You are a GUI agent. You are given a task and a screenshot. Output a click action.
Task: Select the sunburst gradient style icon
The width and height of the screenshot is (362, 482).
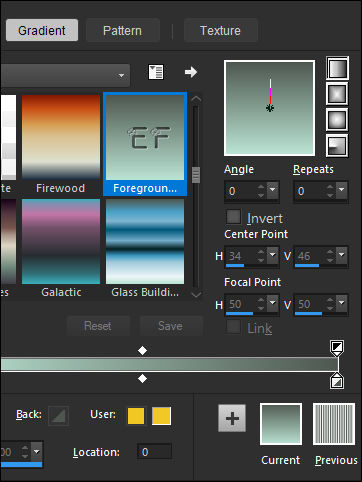[x=337, y=120]
